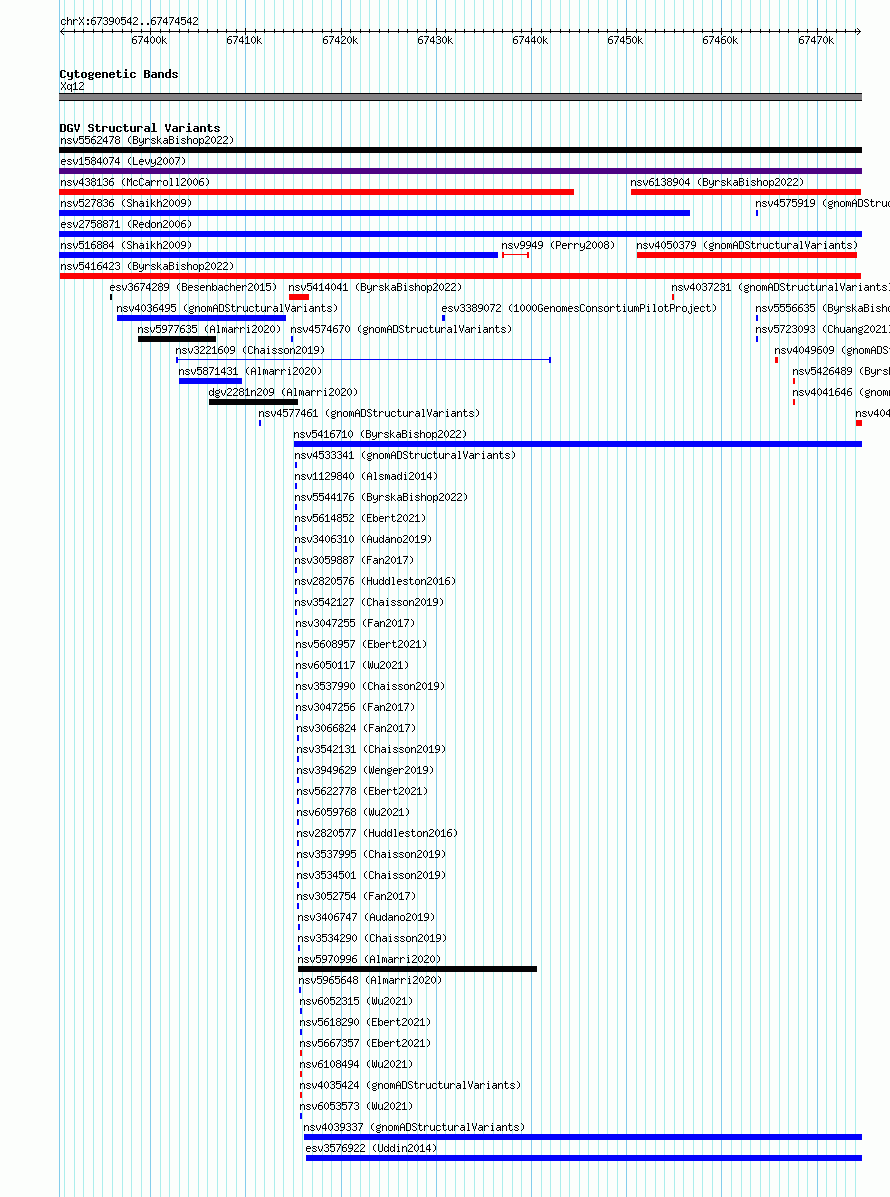Select the nsv6053573 (Wu2021) label
Image resolution: width=890 pixels, height=1197 pixels.
(356, 1106)
